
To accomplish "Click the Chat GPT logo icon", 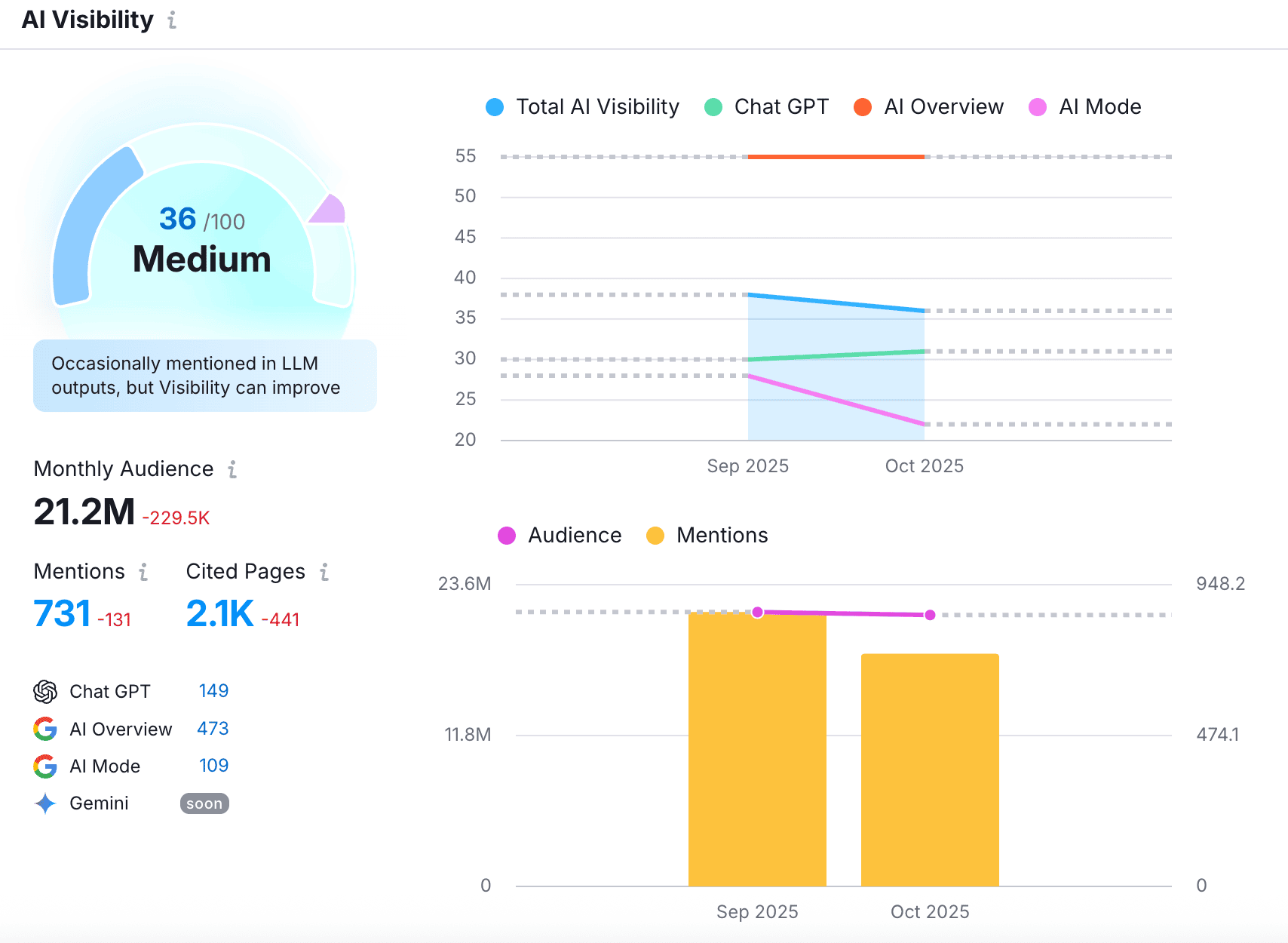I will pyautogui.click(x=45, y=691).
